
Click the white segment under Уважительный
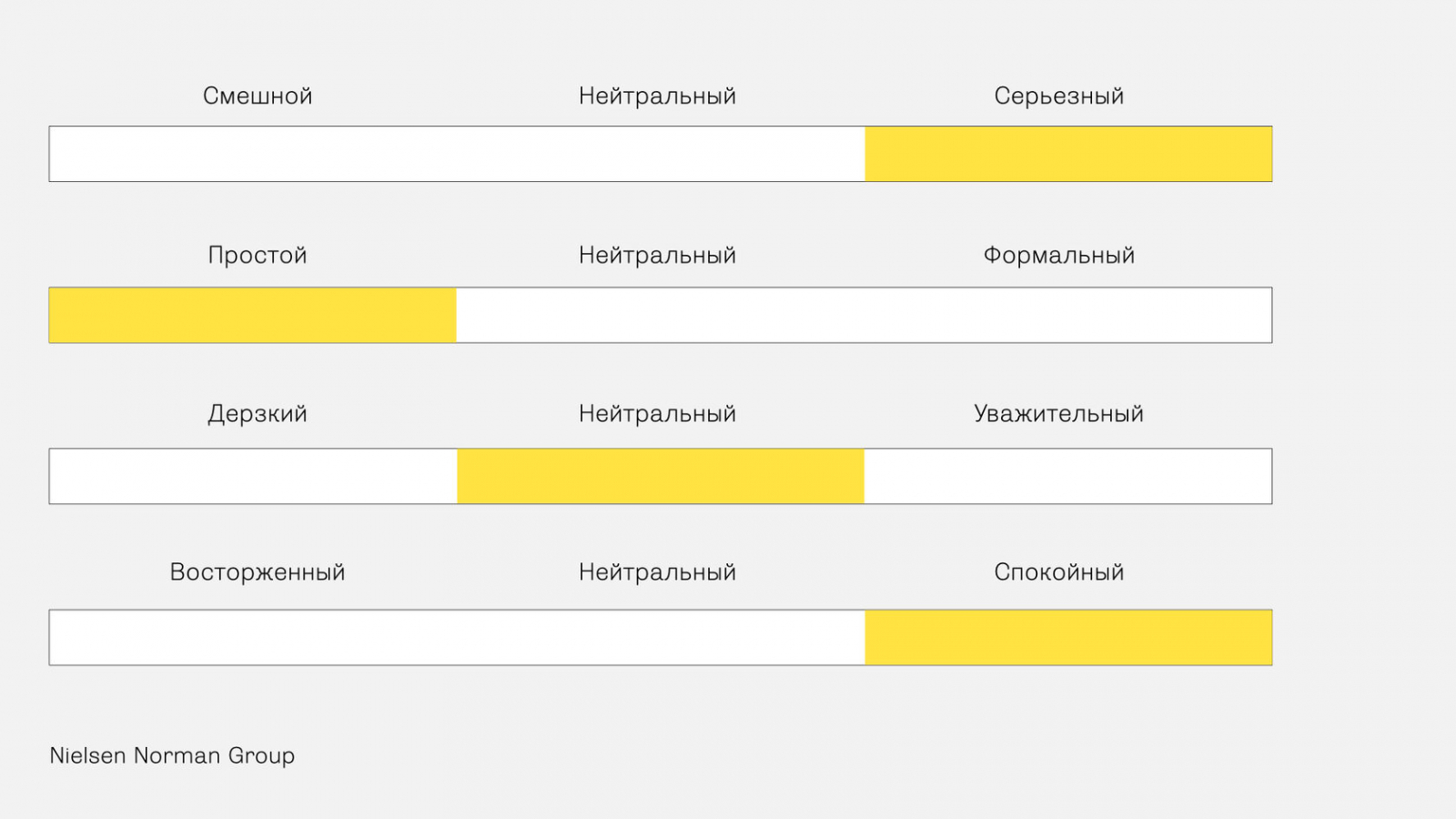pyautogui.click(x=1068, y=476)
